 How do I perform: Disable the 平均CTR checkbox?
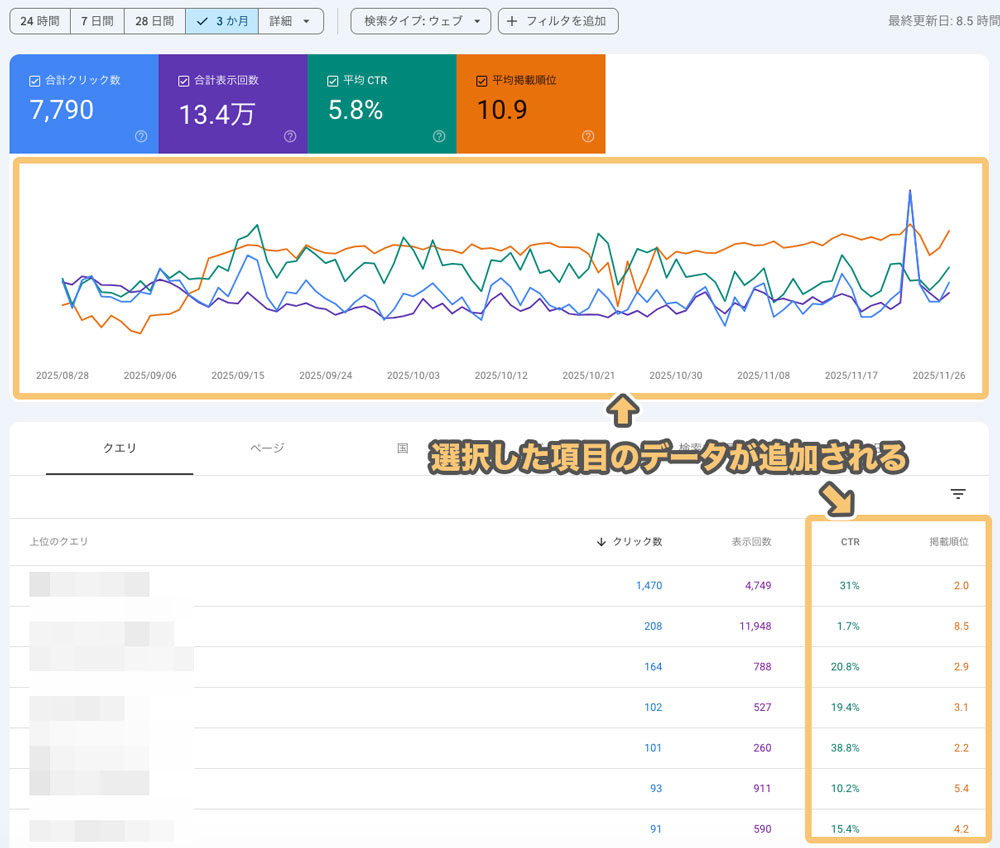tap(333, 80)
